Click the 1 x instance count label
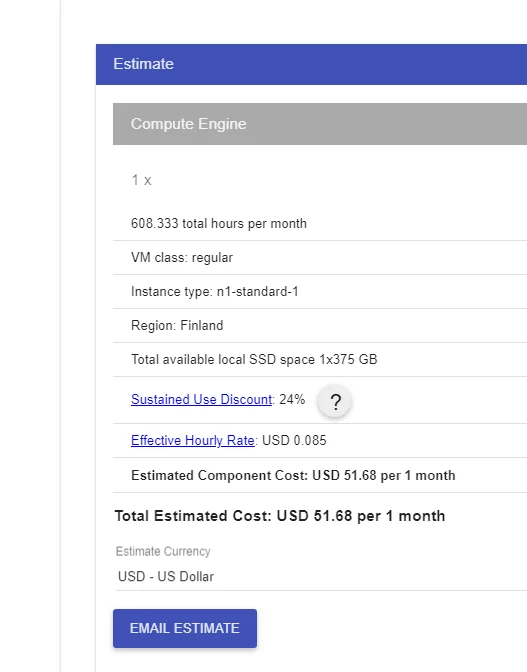527x672 pixels. (141, 180)
